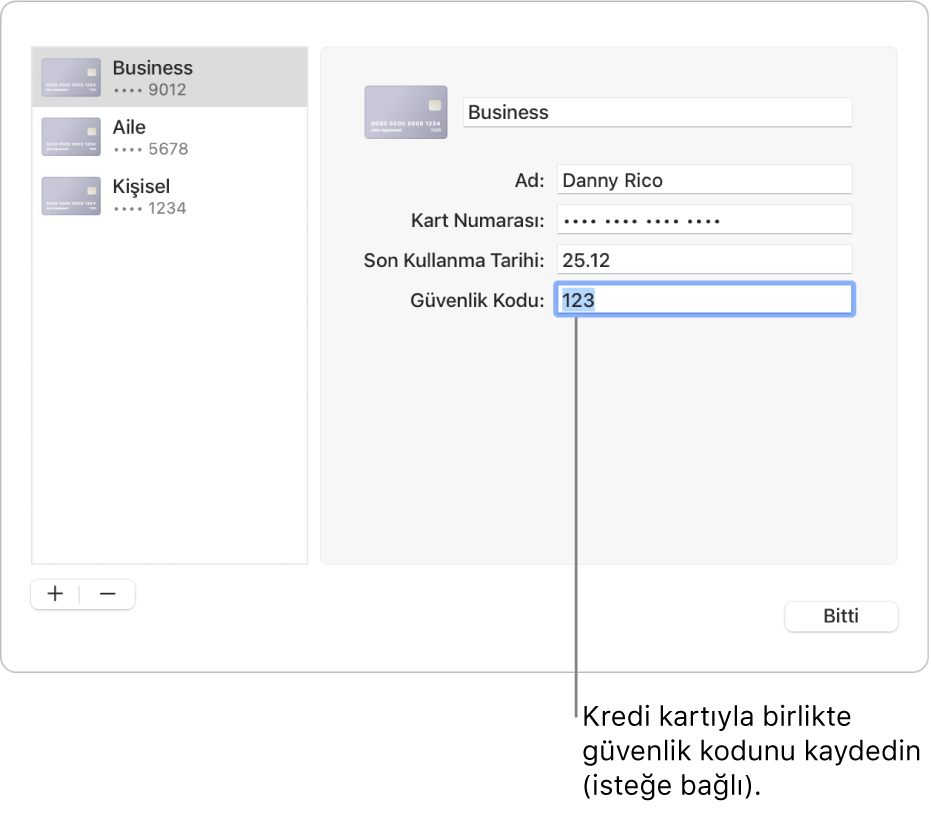The width and height of the screenshot is (931, 814).
Task: Add a new credit card with the plus button
Action: 56,594
